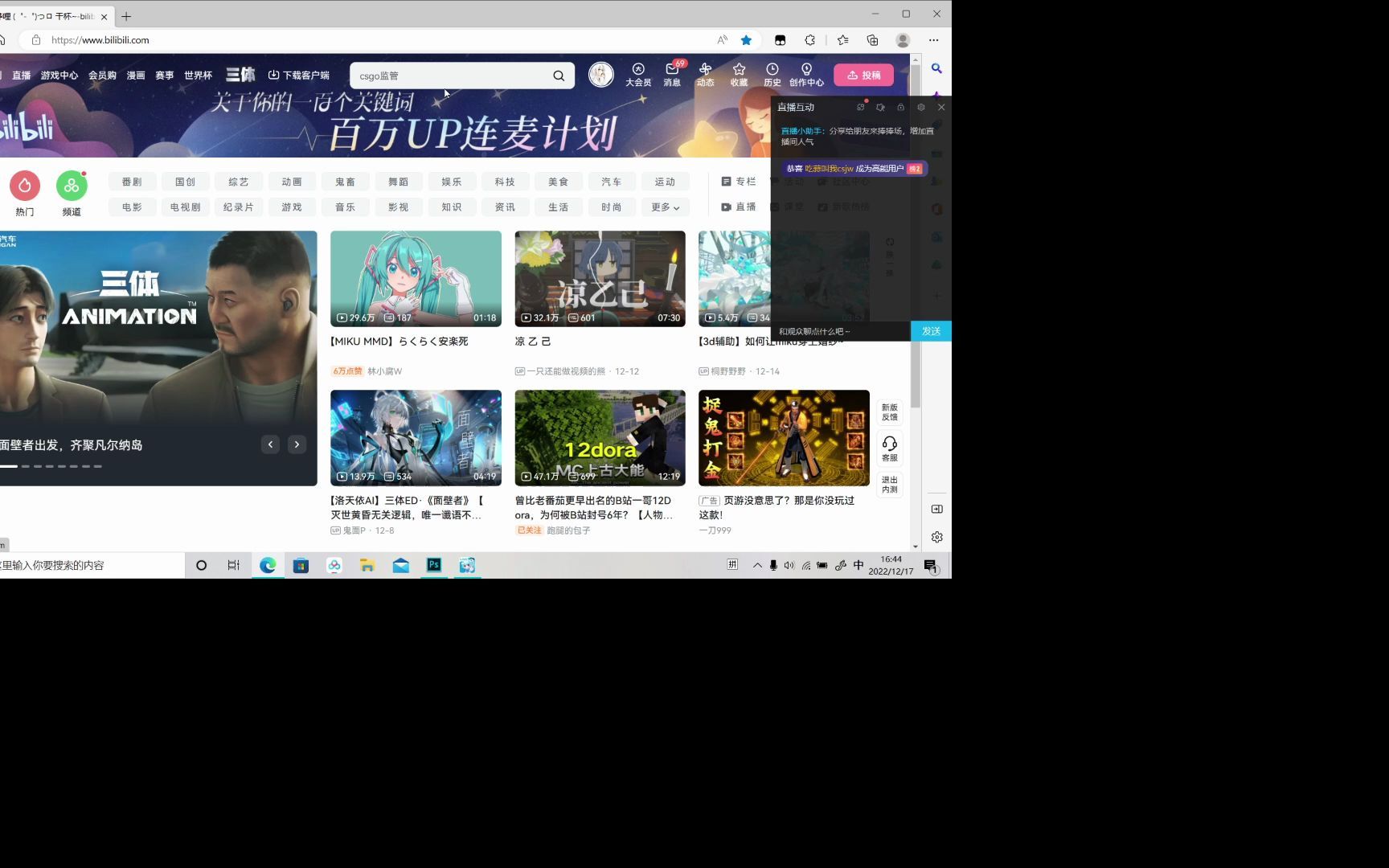Open 大会员 membership icon

pyautogui.click(x=638, y=75)
